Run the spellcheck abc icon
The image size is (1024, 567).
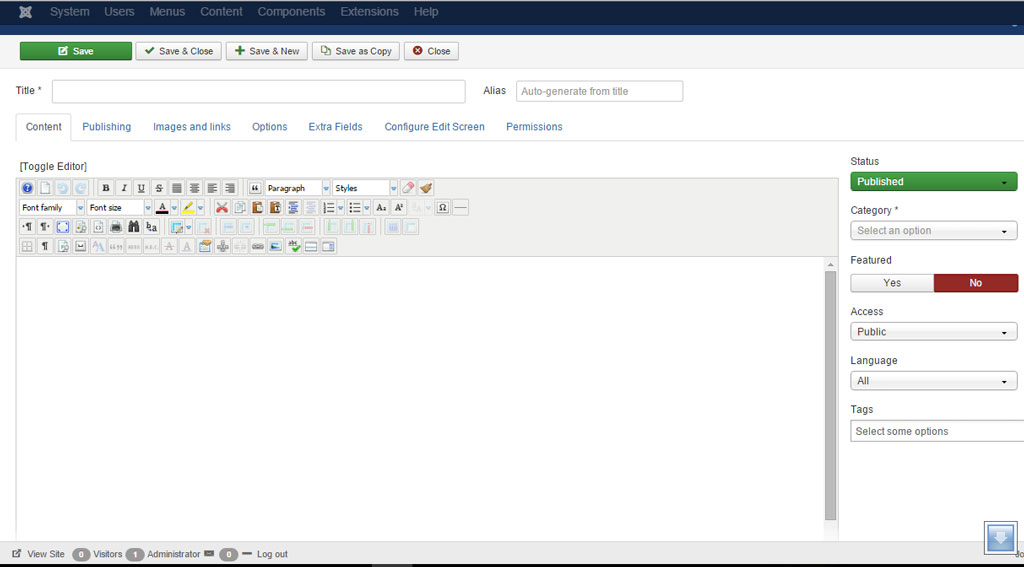pyautogui.click(x=293, y=247)
